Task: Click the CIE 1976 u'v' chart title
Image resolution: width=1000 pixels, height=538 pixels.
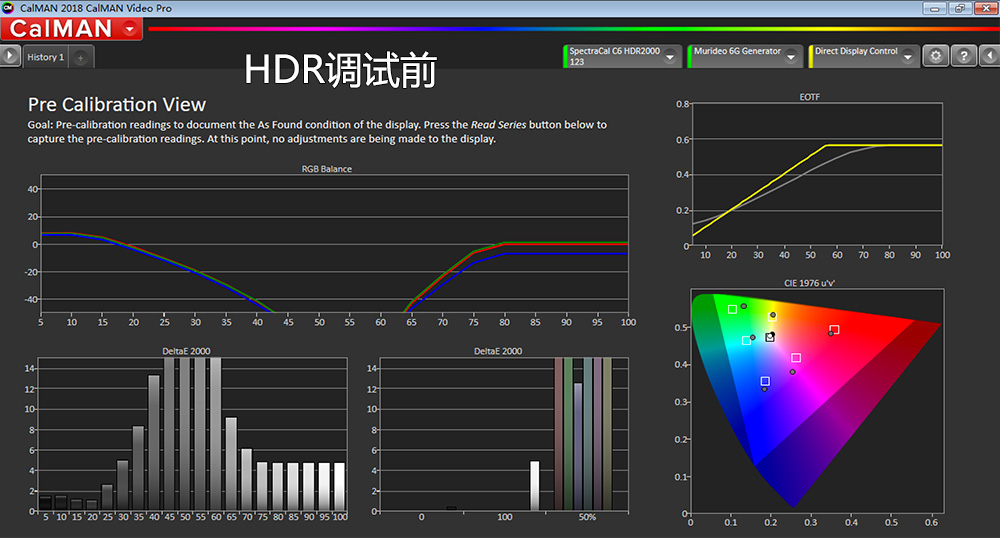Action: [809, 283]
